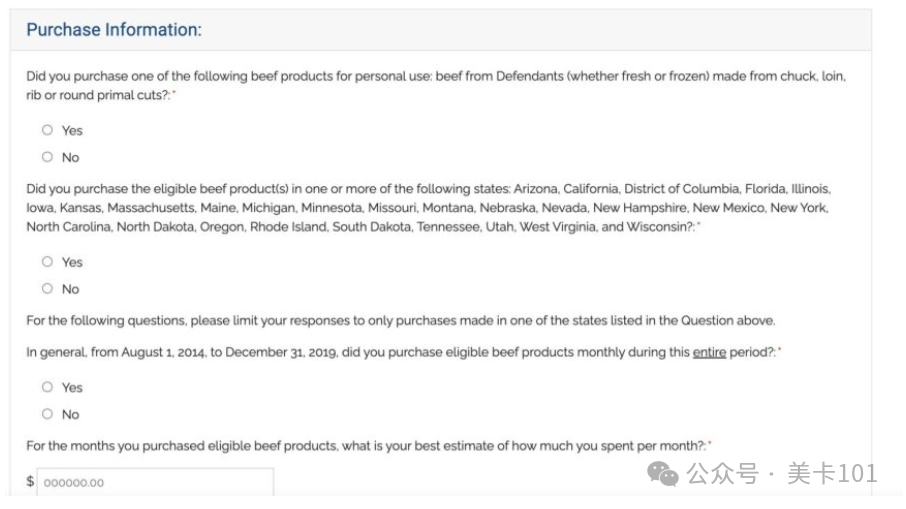906x509 pixels.
Task: Click the August 1, 2014 period question text
Action: point(401,352)
